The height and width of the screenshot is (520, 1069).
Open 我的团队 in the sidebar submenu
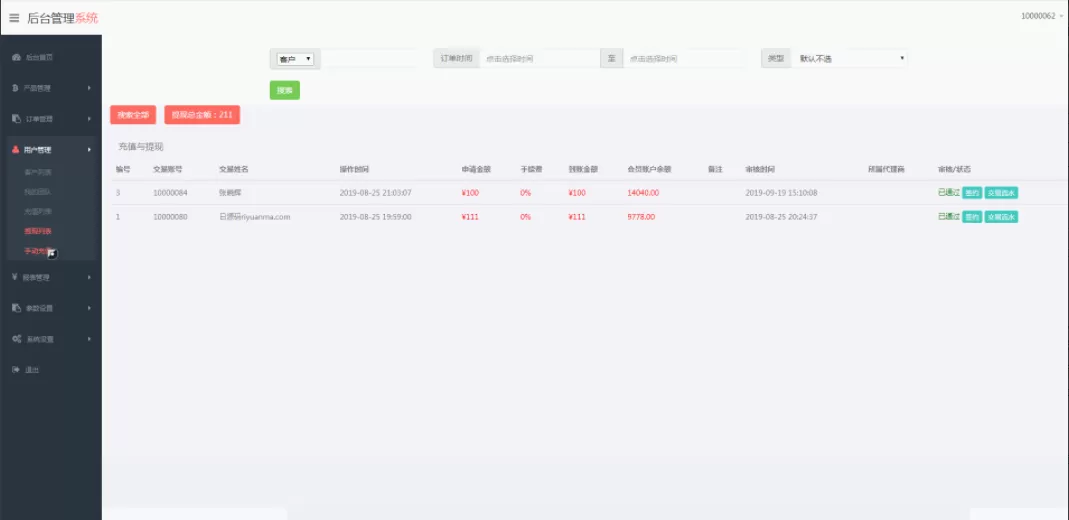point(37,192)
